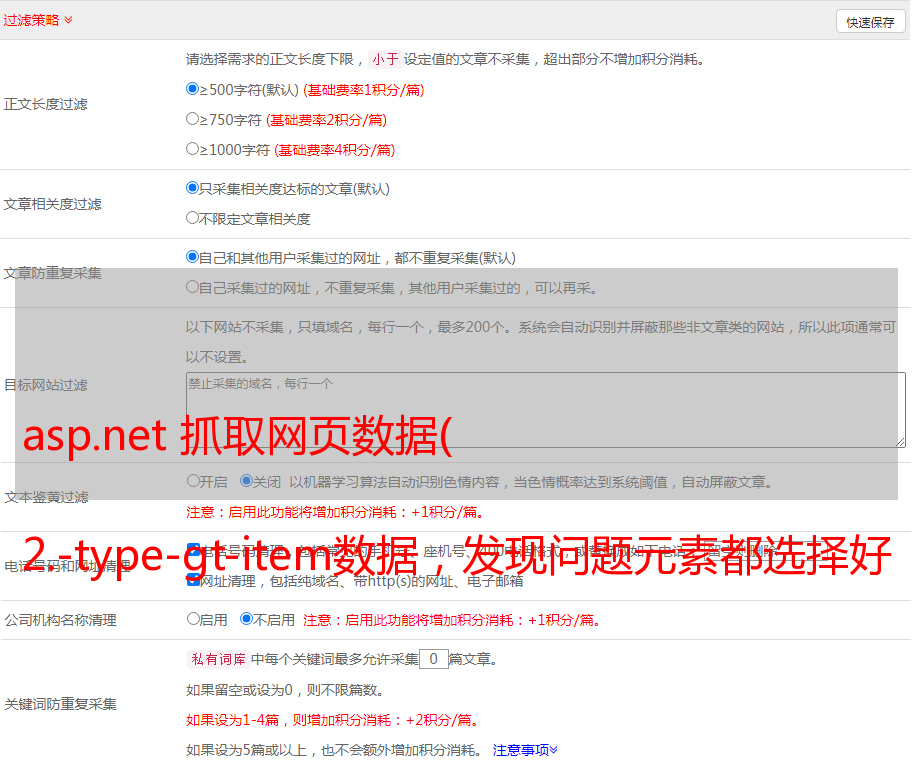Focus the 禁止采集的域名 text area
This screenshot has width=912, height=768.
(546, 410)
